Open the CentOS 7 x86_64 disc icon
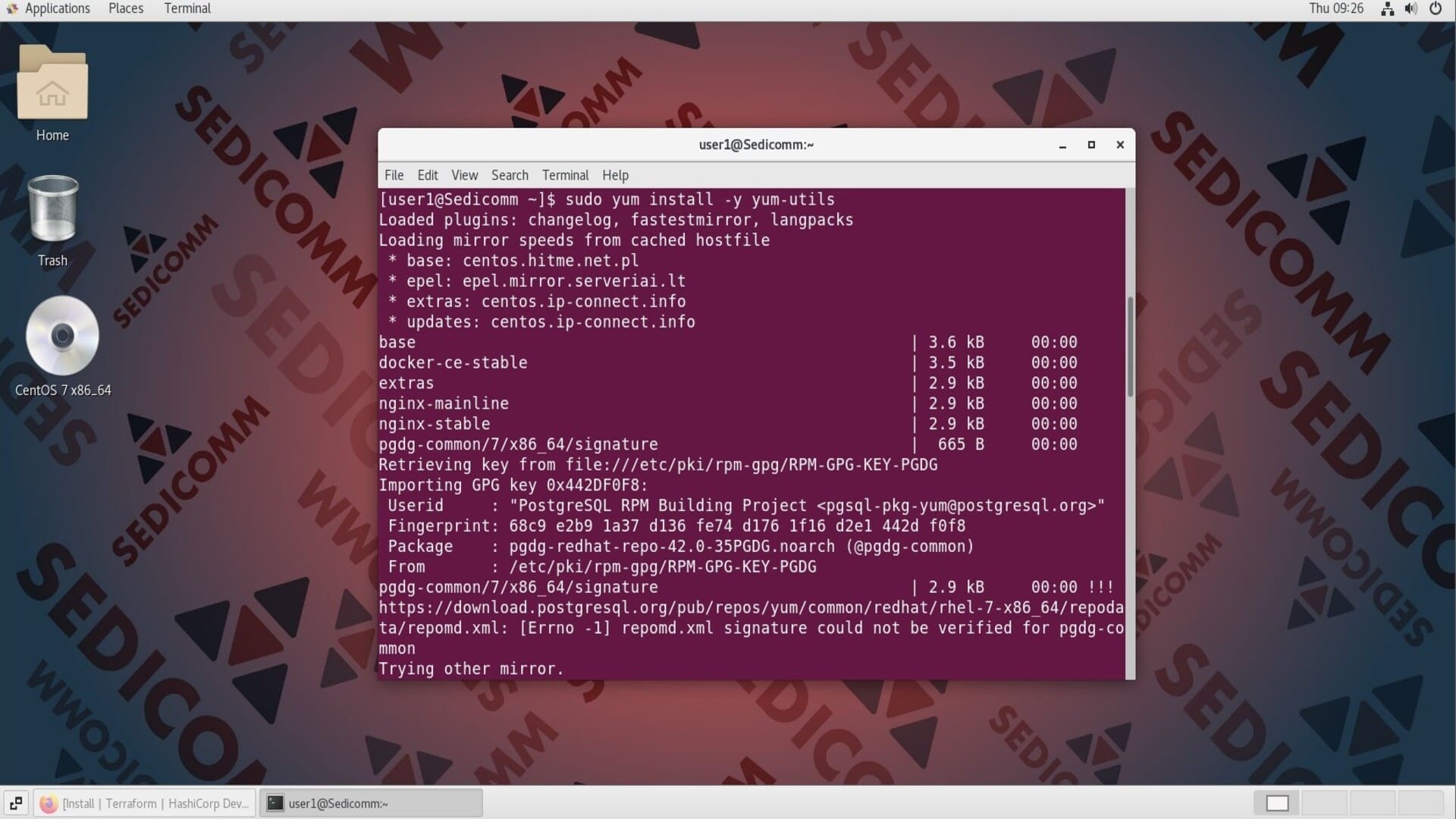Viewport: 1456px width, 819px height. (x=62, y=336)
